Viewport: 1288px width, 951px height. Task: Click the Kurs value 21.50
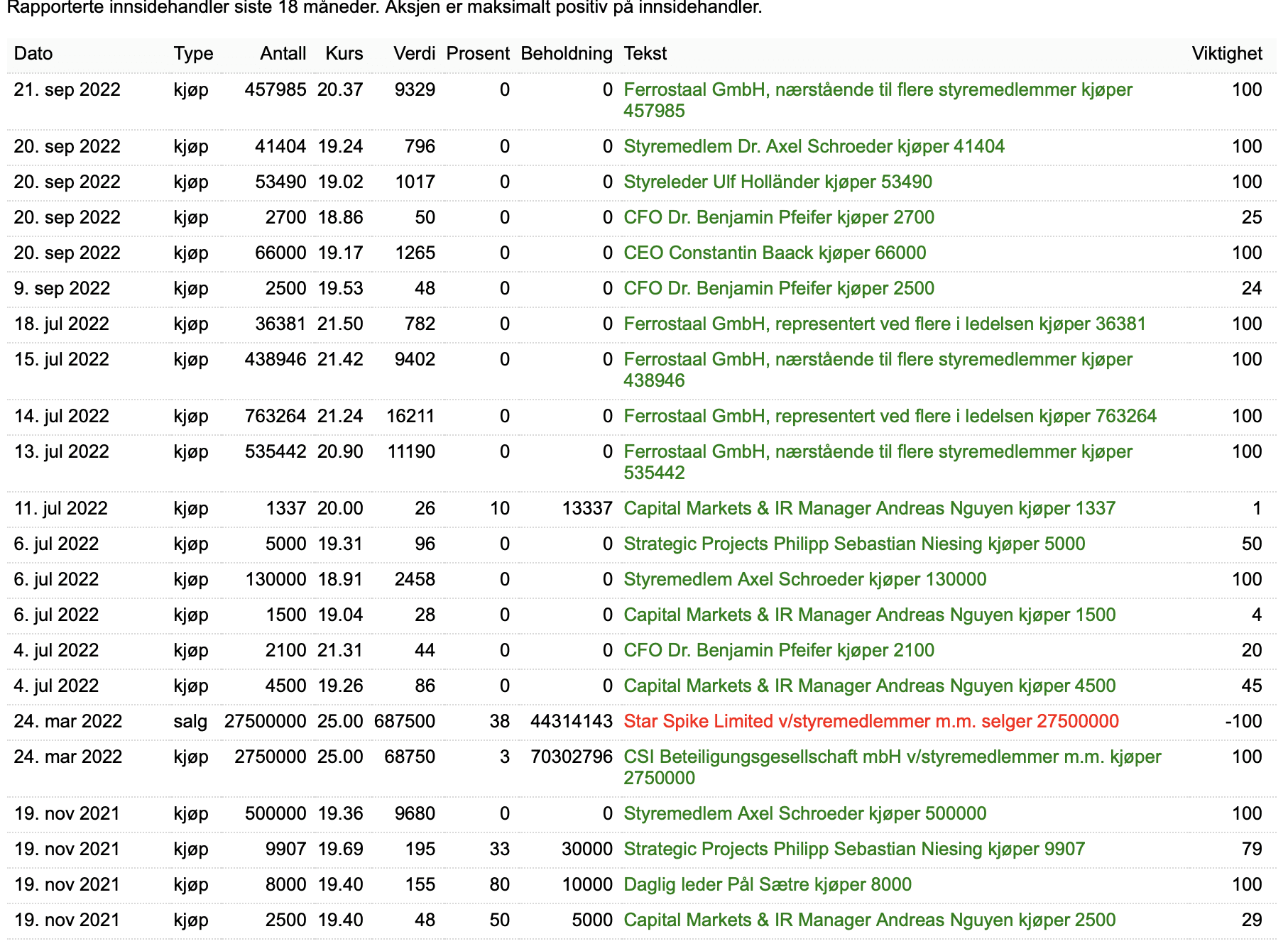click(x=340, y=324)
